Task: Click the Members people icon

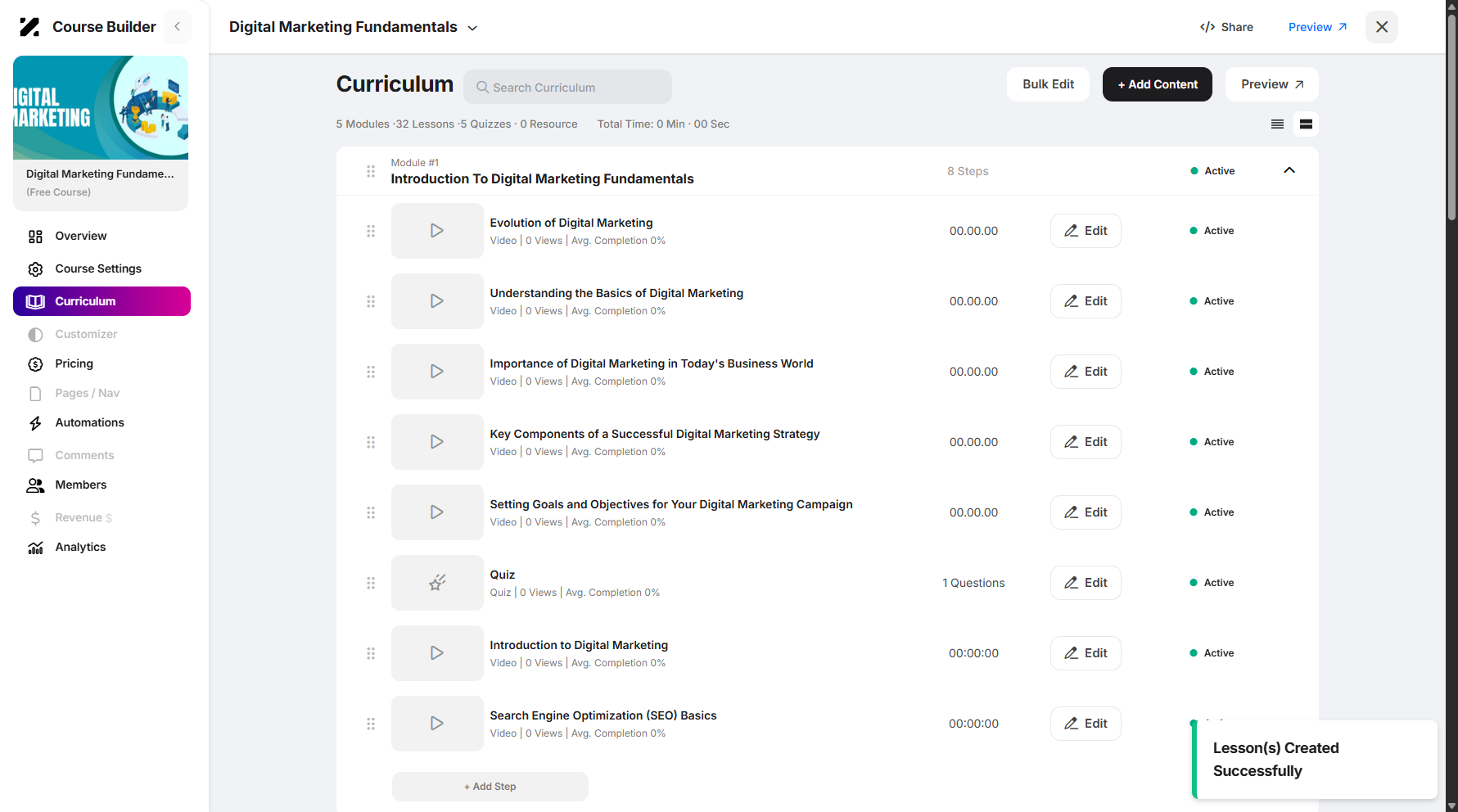Action: pyautogui.click(x=35, y=485)
